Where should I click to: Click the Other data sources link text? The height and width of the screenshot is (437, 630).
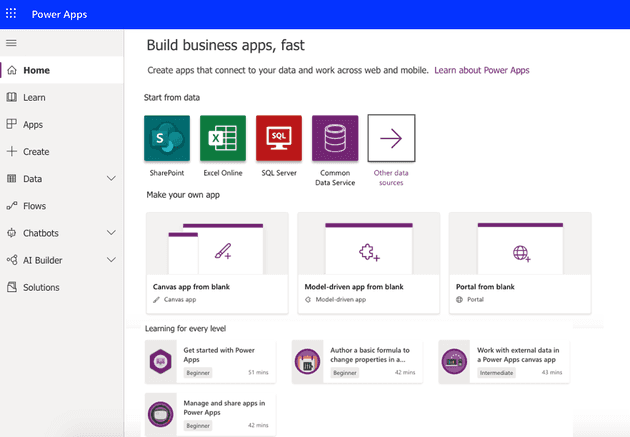(x=391, y=178)
